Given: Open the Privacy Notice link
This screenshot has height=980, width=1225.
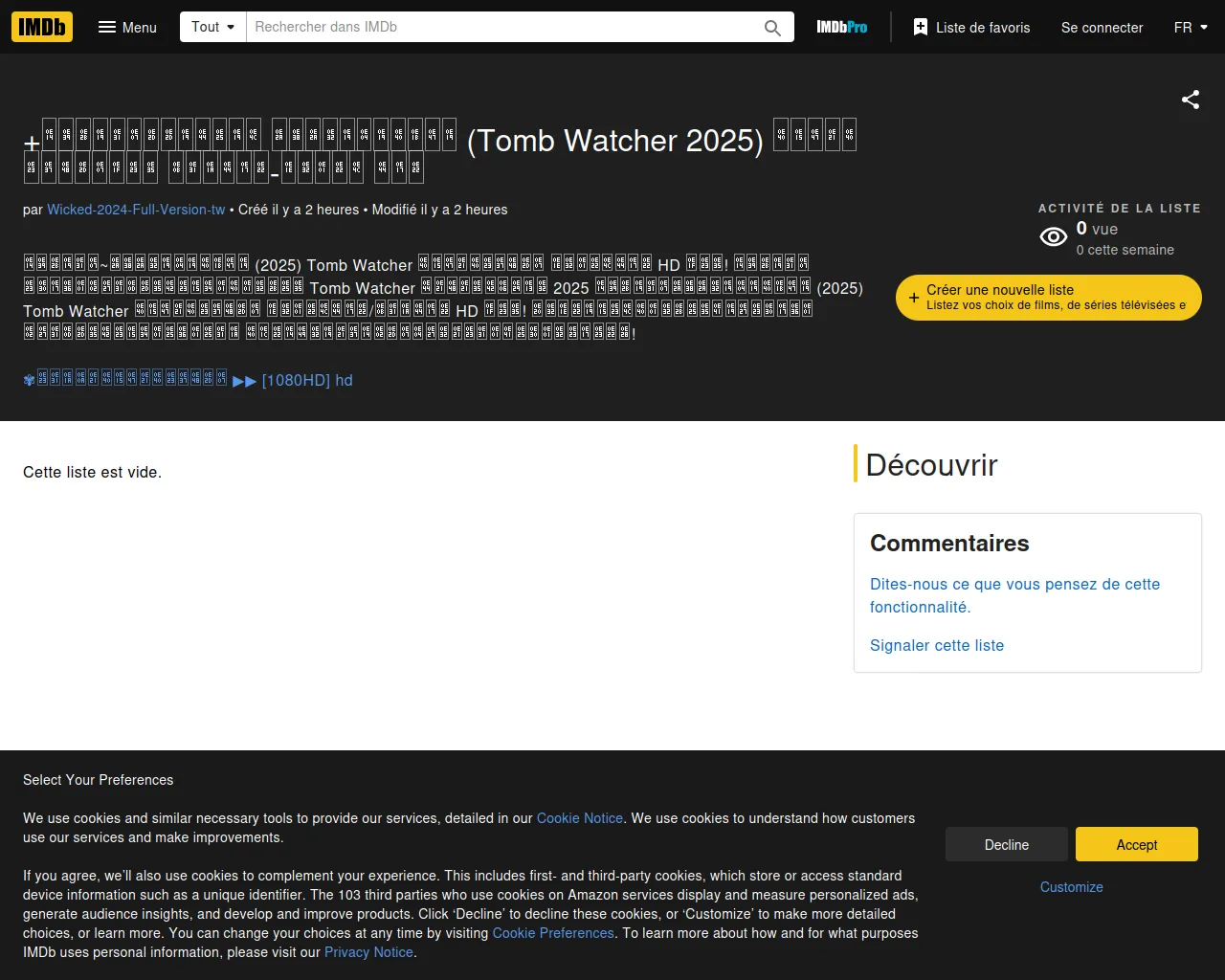Looking at the screenshot, I should coord(368,952).
